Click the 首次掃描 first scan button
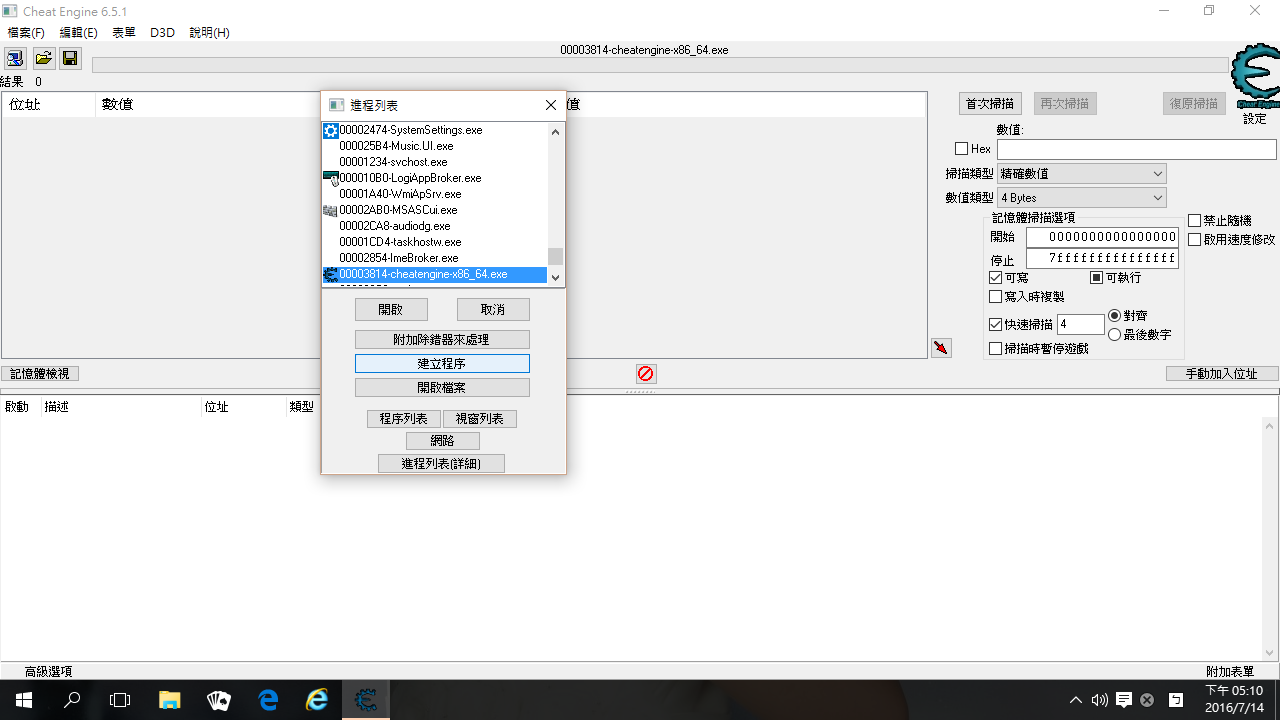The height and width of the screenshot is (720, 1280). pos(990,104)
